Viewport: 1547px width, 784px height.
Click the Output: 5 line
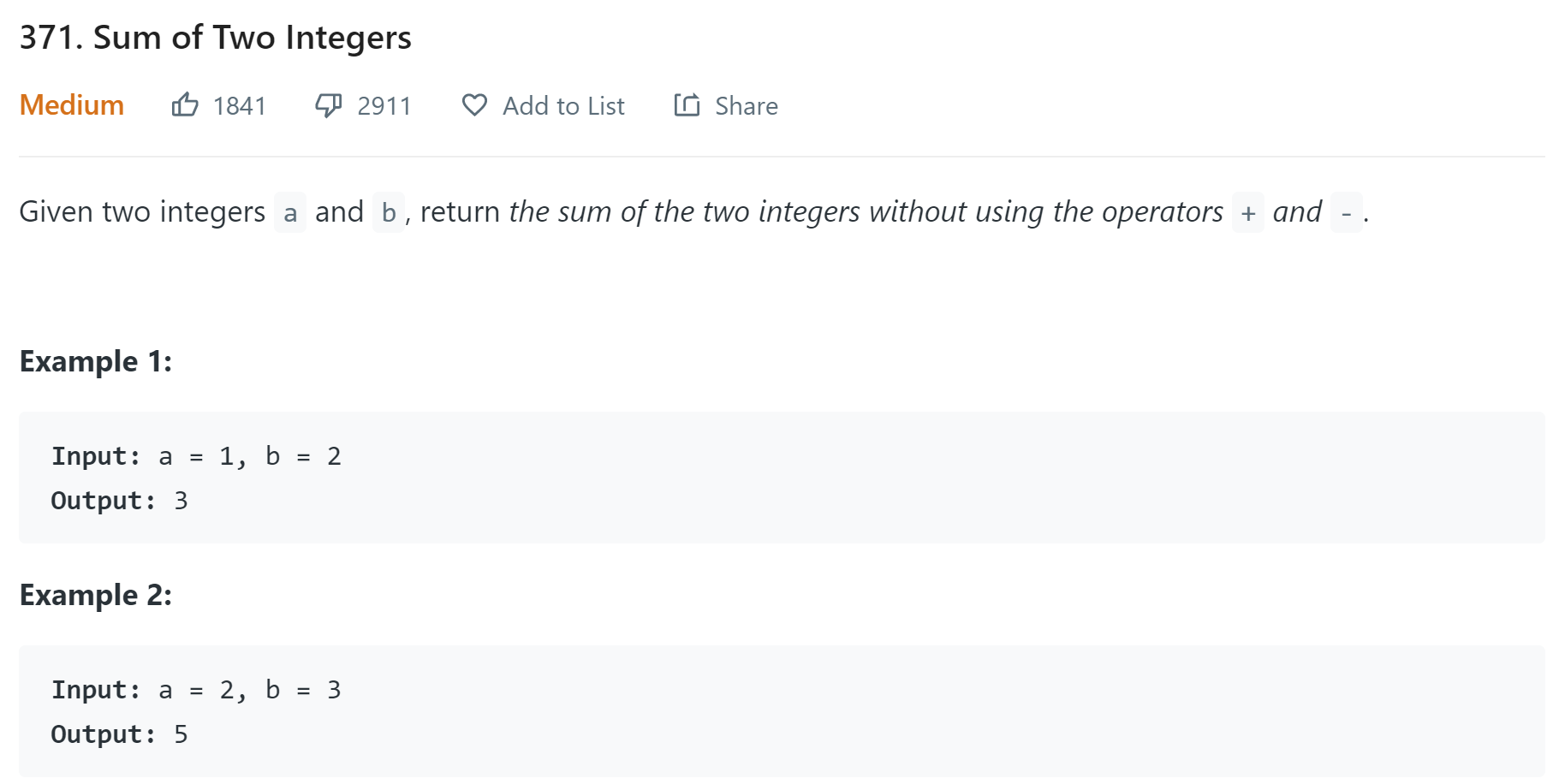coord(119,734)
